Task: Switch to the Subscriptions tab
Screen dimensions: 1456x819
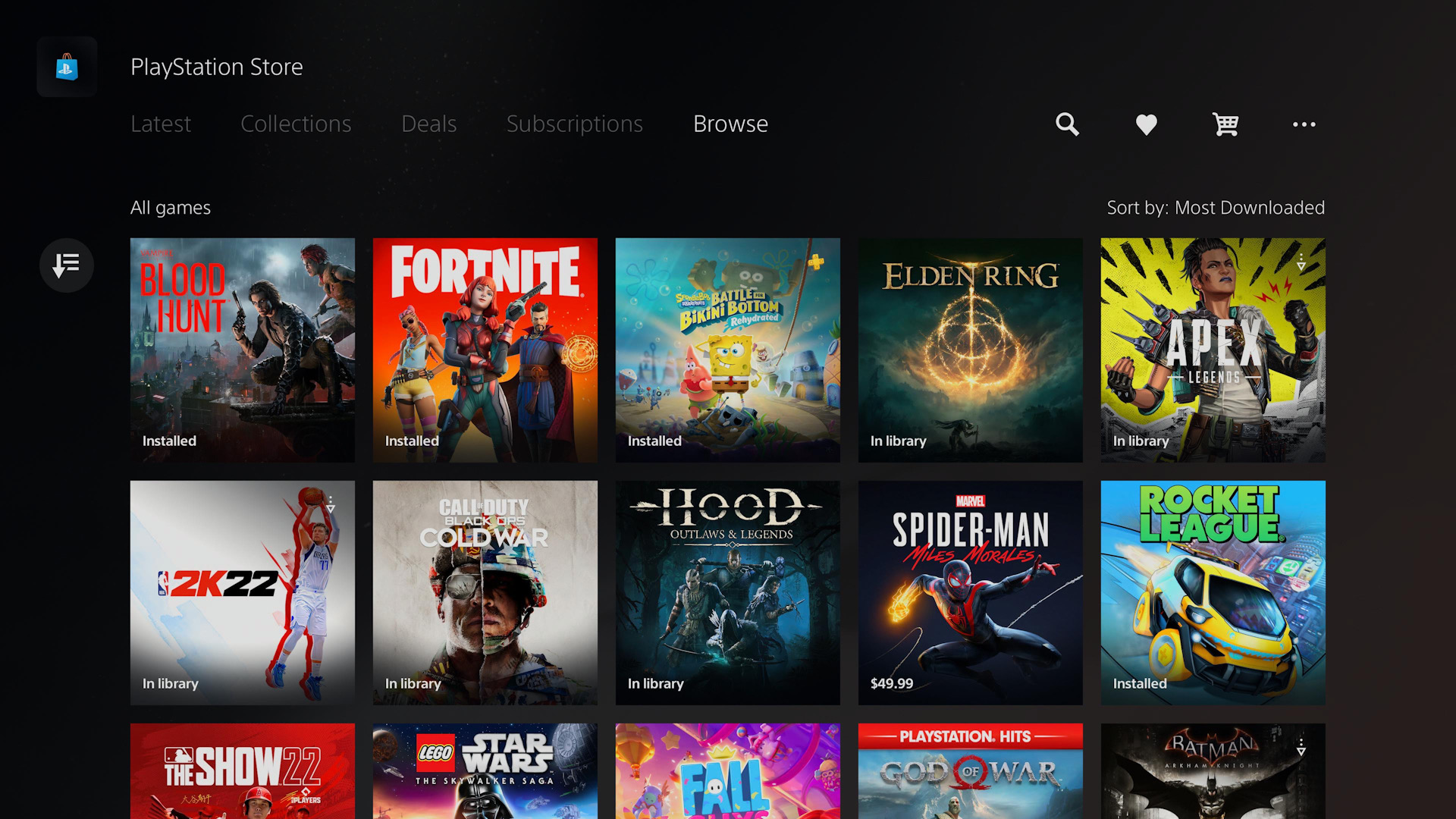Action: [575, 124]
